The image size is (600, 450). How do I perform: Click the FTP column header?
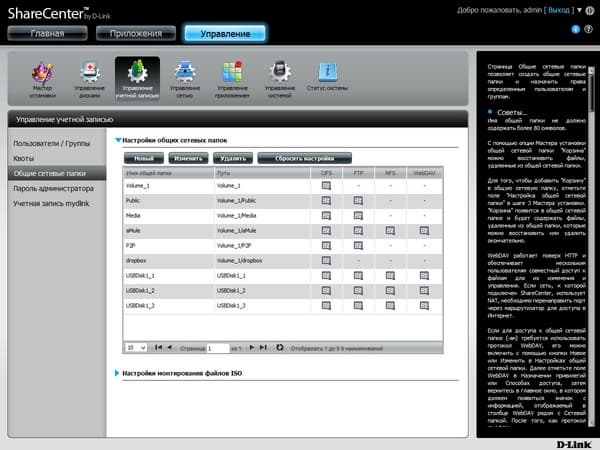tap(359, 173)
